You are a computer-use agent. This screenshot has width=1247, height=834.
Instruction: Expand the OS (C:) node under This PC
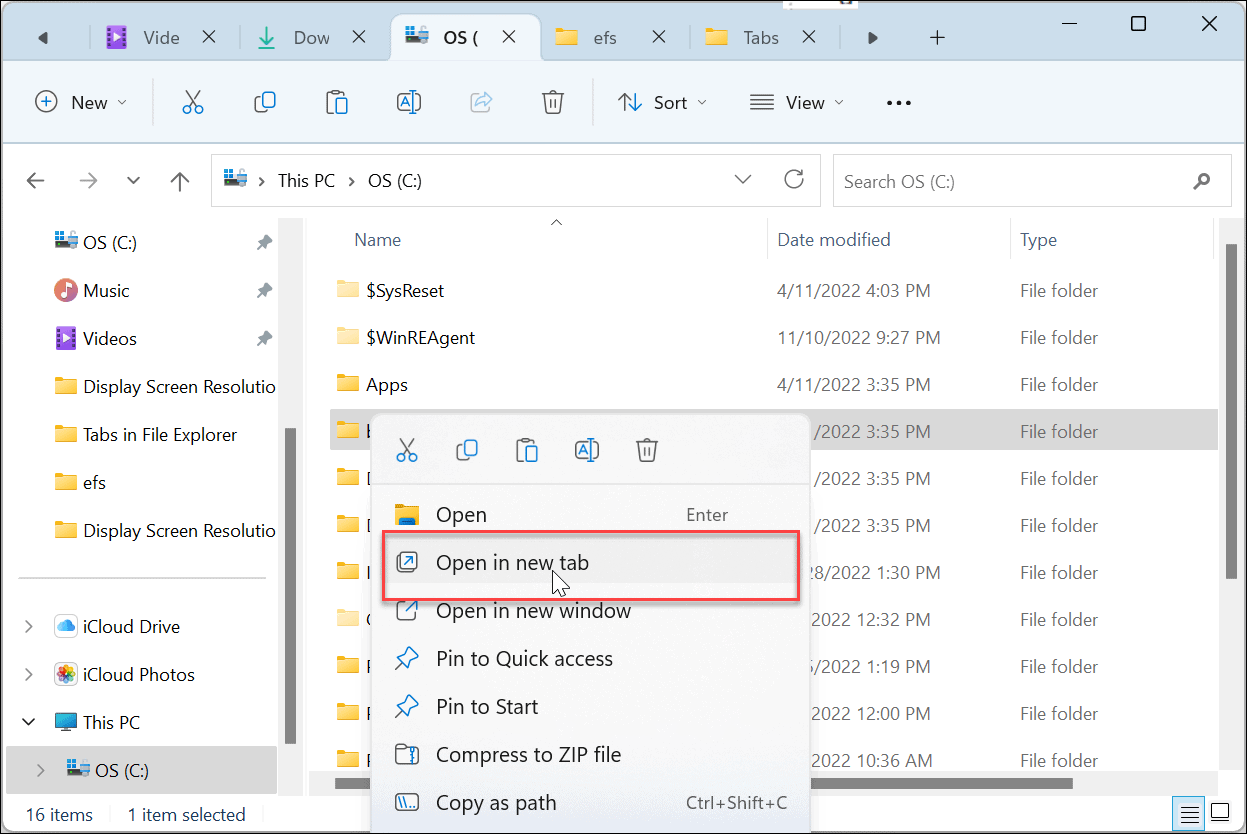(x=40, y=770)
